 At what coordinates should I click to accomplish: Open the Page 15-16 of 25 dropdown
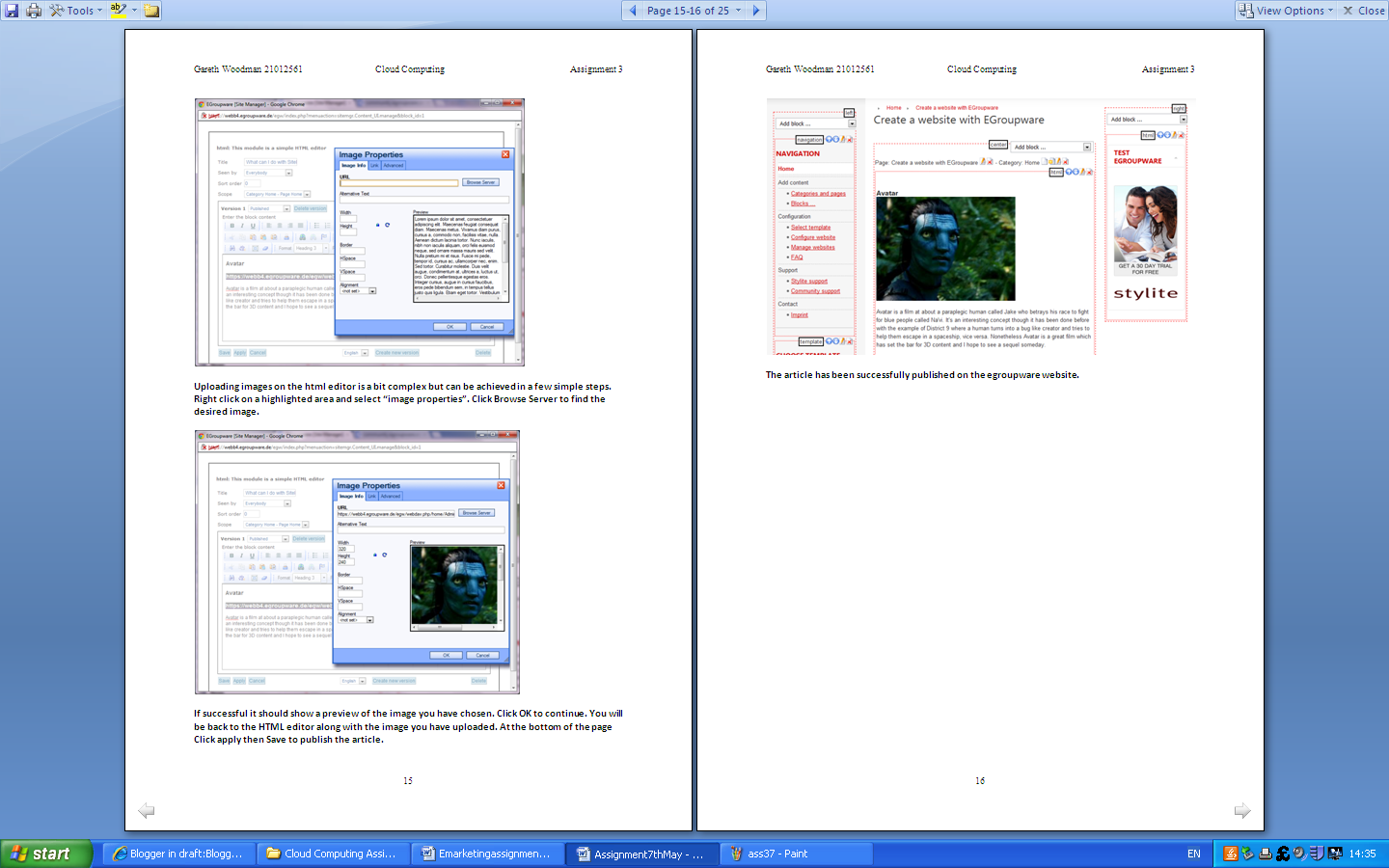694,11
